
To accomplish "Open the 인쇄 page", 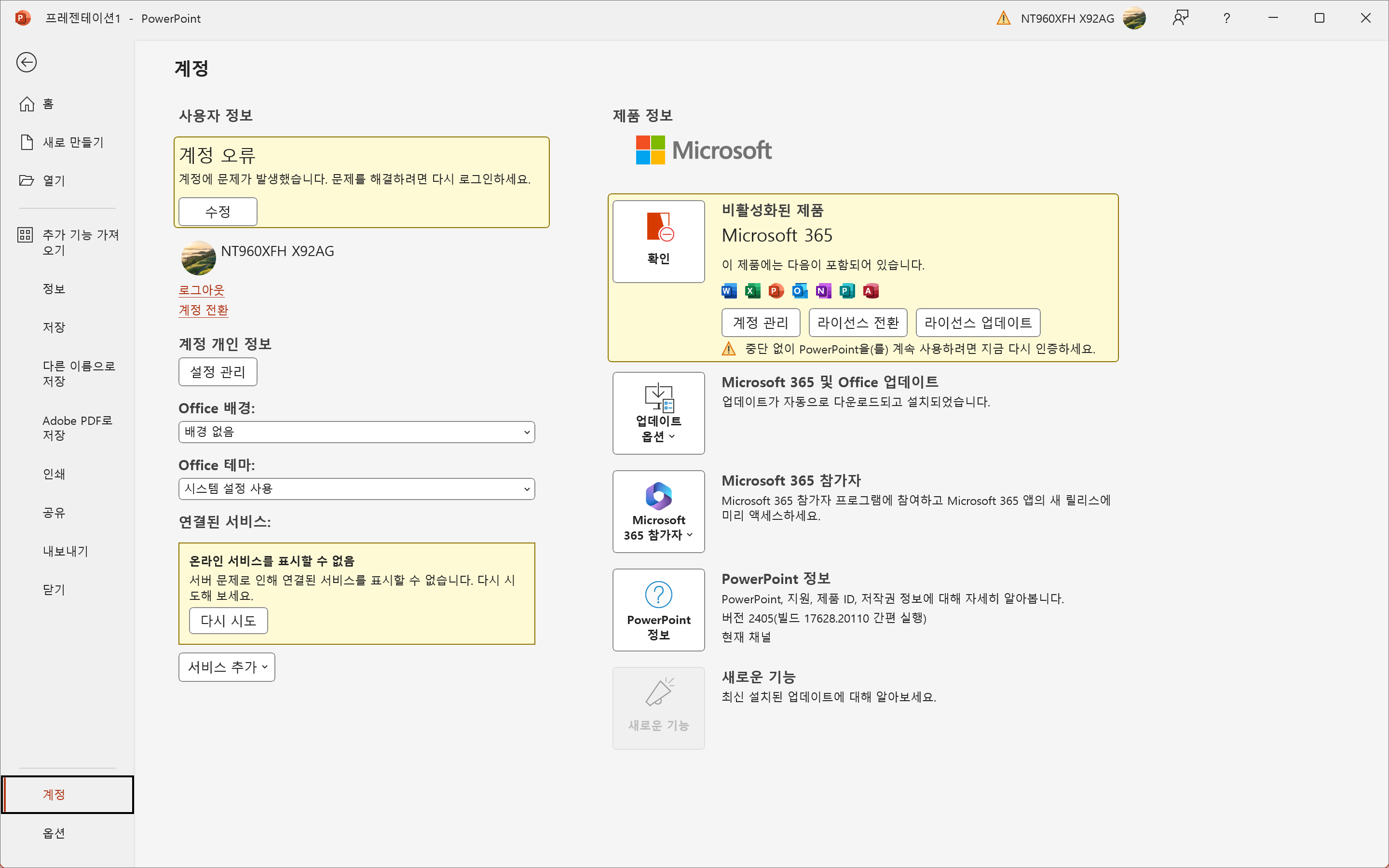I will pos(68,474).
